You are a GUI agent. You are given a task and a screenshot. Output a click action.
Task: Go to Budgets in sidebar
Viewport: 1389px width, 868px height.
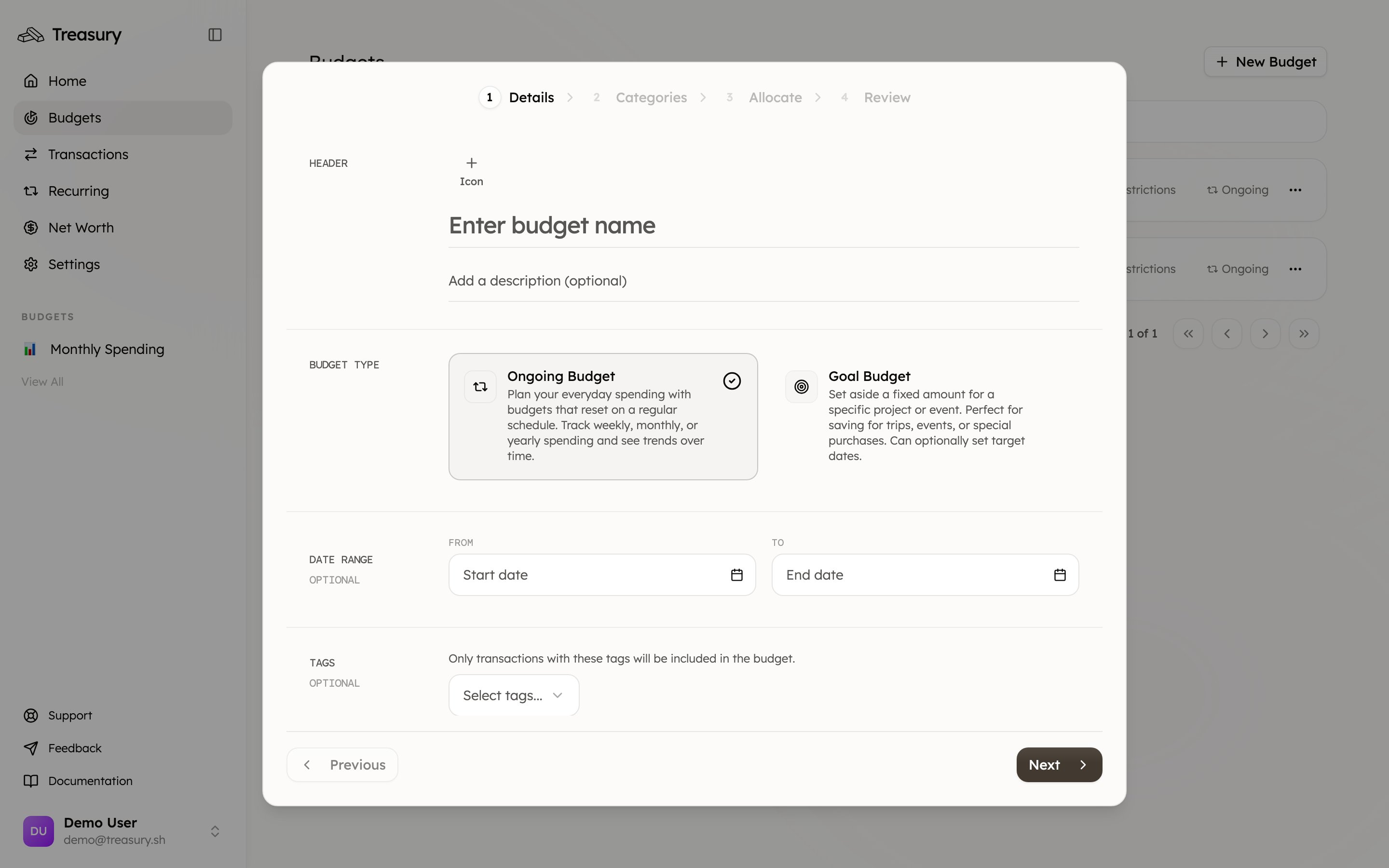123,118
